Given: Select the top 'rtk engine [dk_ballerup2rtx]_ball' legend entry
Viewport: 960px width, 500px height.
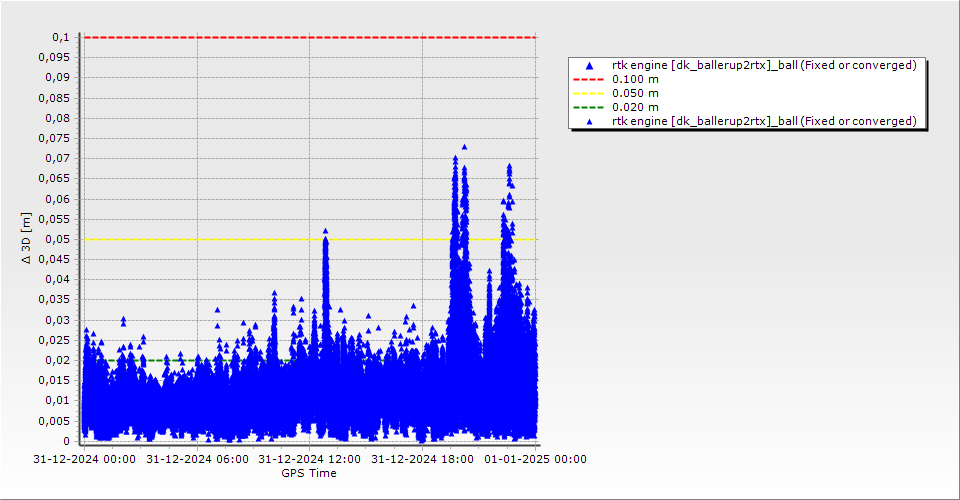Looking at the screenshot, I should [x=764, y=65].
